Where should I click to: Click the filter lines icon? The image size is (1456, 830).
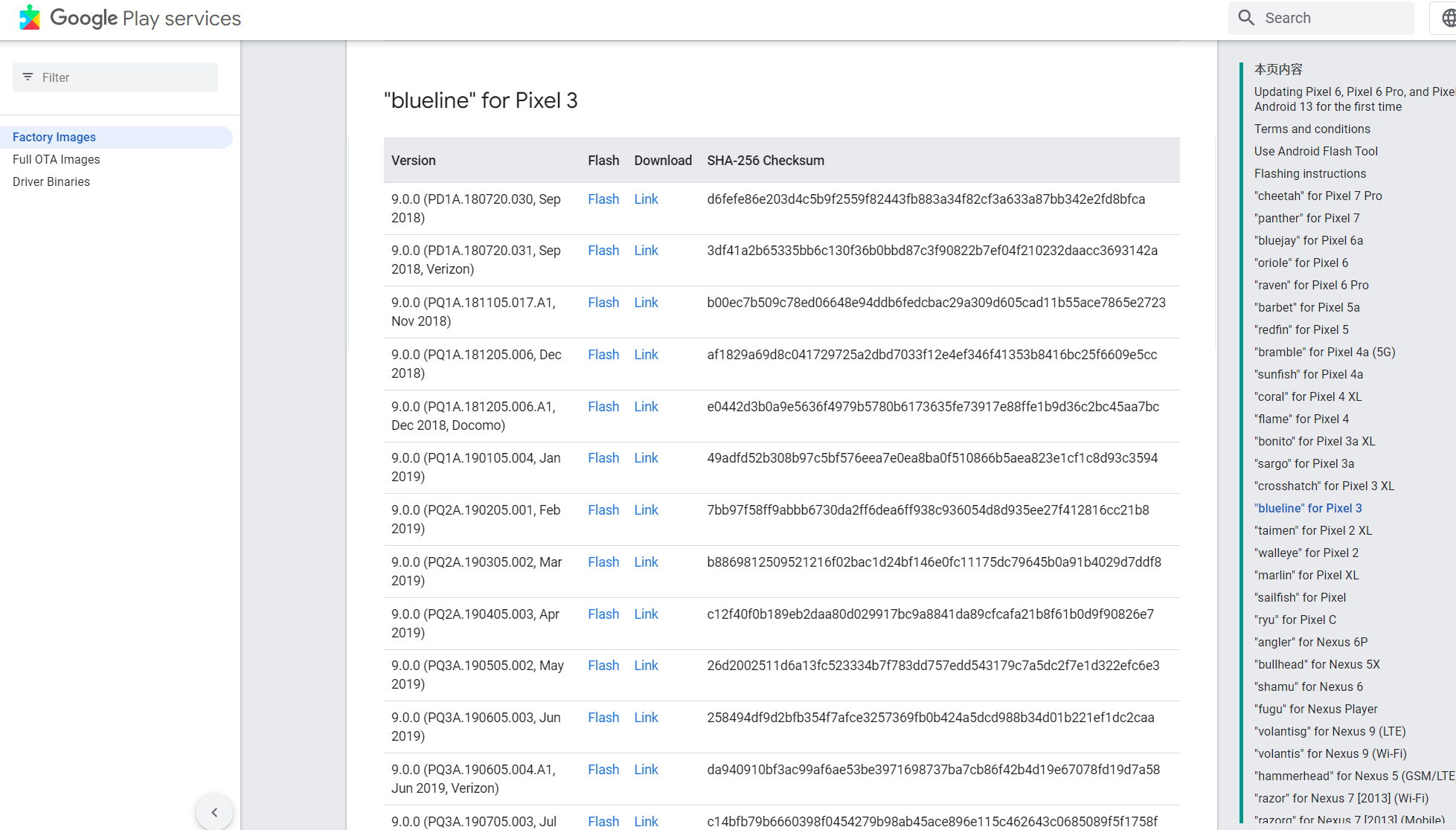[x=28, y=77]
